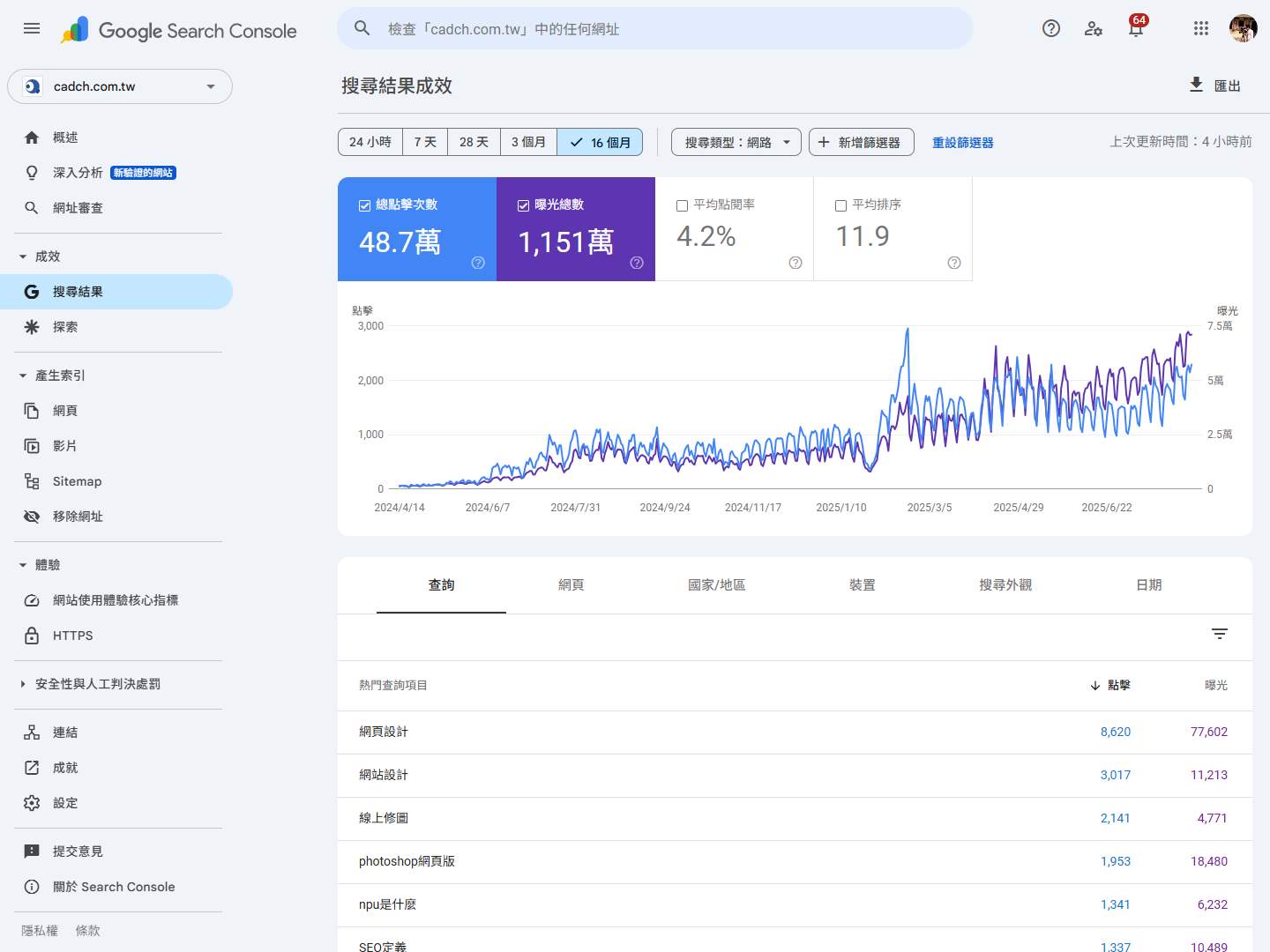This screenshot has width=1270, height=952.
Task: Open 移除網址 removals icon
Action: click(32, 517)
